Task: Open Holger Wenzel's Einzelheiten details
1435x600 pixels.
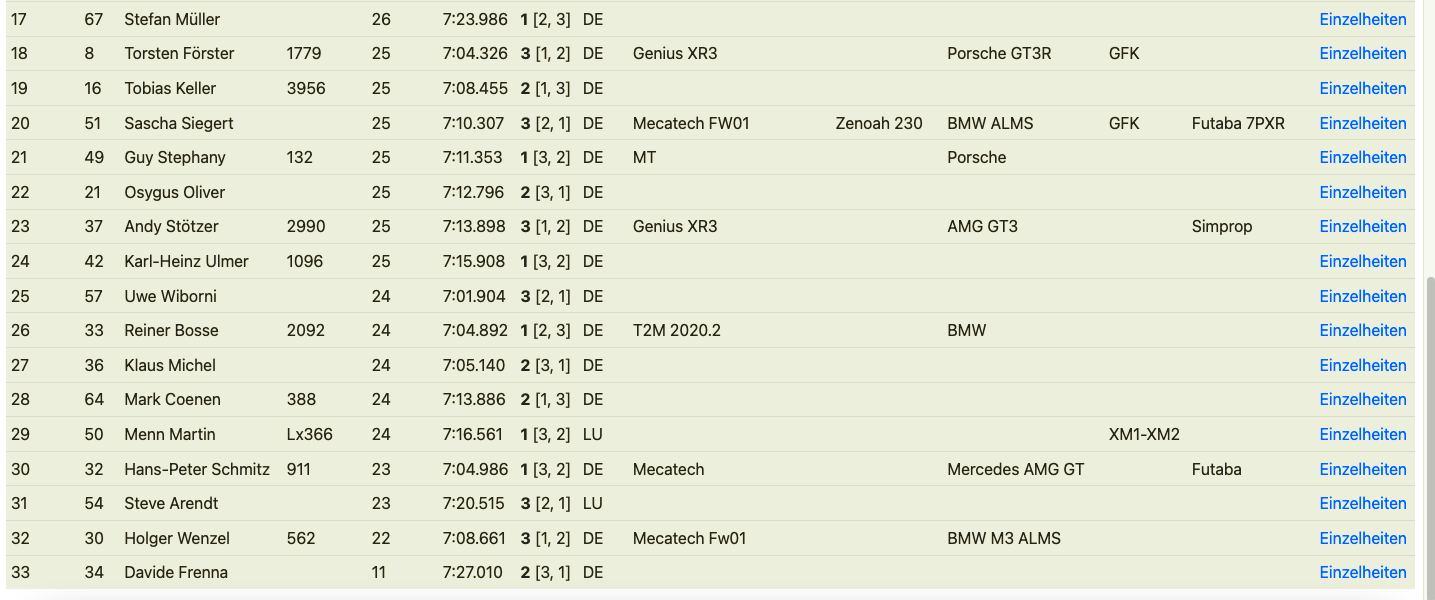Action: (1362, 538)
